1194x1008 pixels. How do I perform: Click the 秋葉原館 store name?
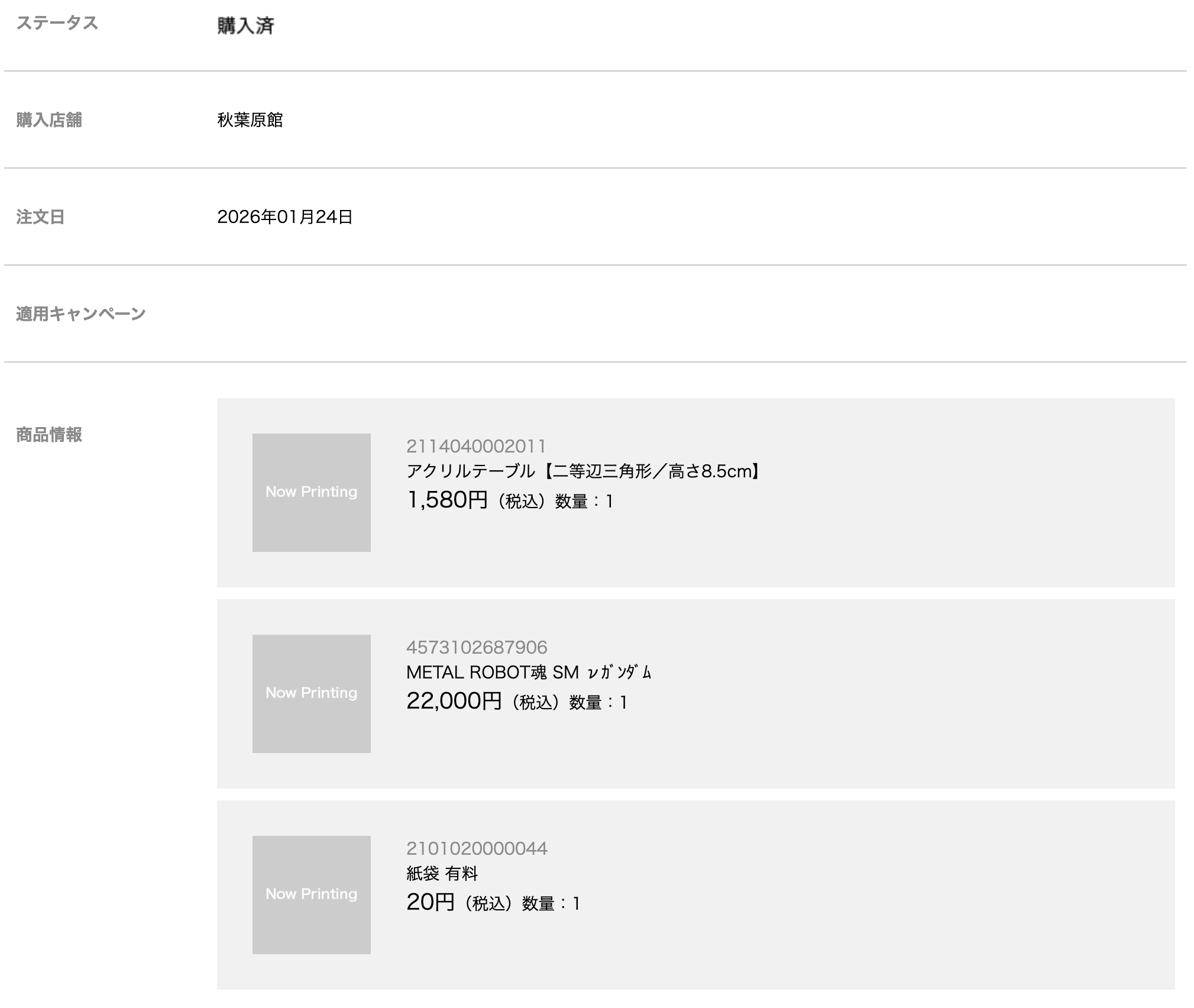click(x=250, y=120)
